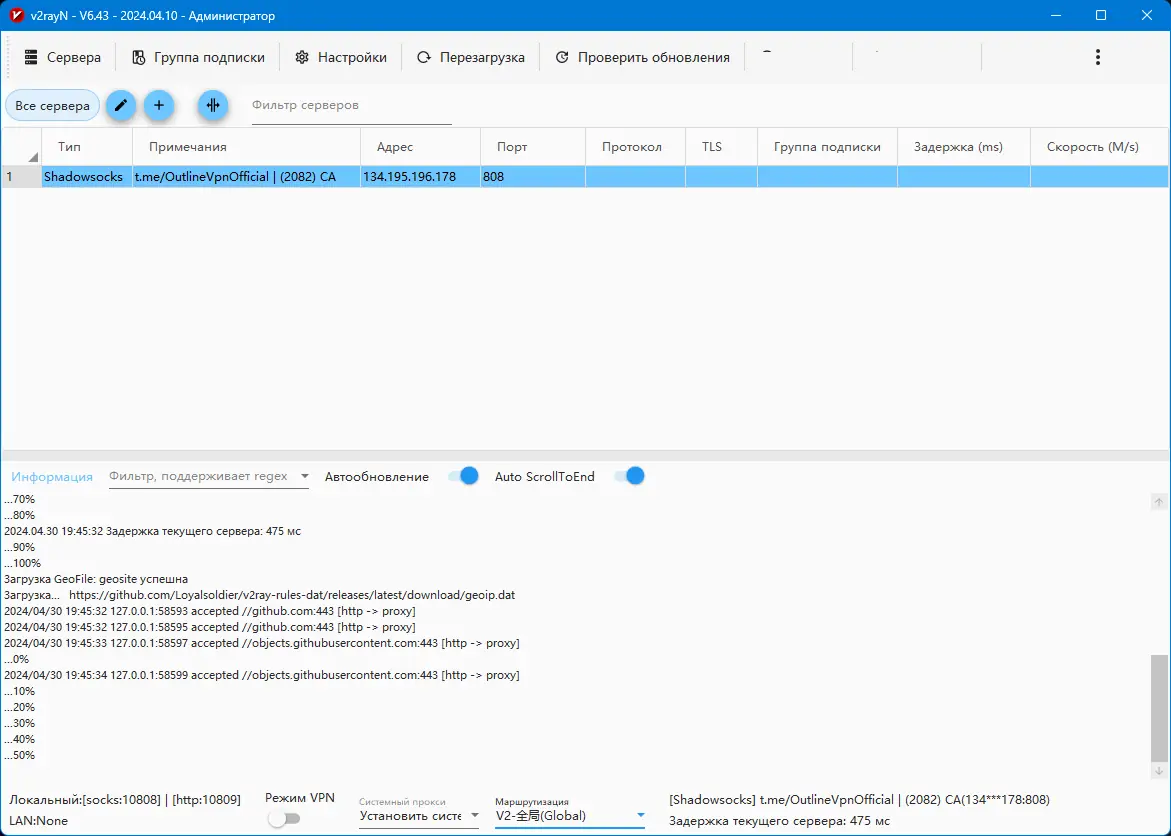Screen dimensions: 1171x836
Task: Click the v2rayN title bar logo
Action: pos(16,16)
